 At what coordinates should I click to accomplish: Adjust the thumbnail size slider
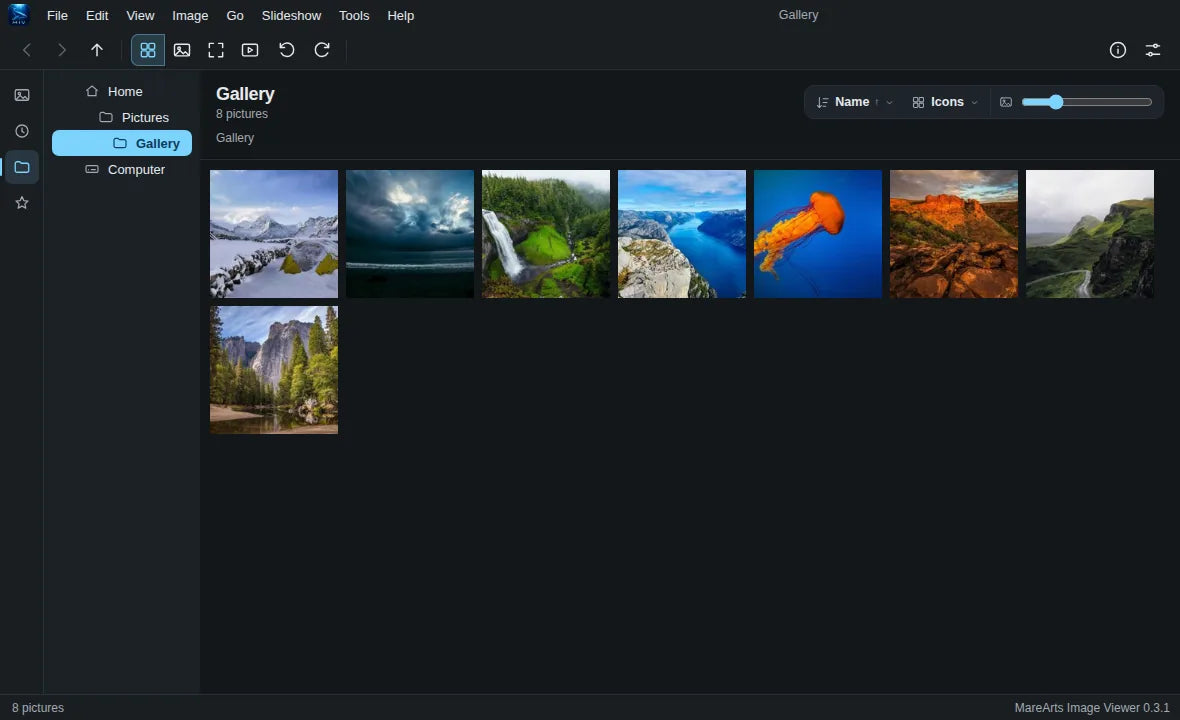pos(1087,102)
